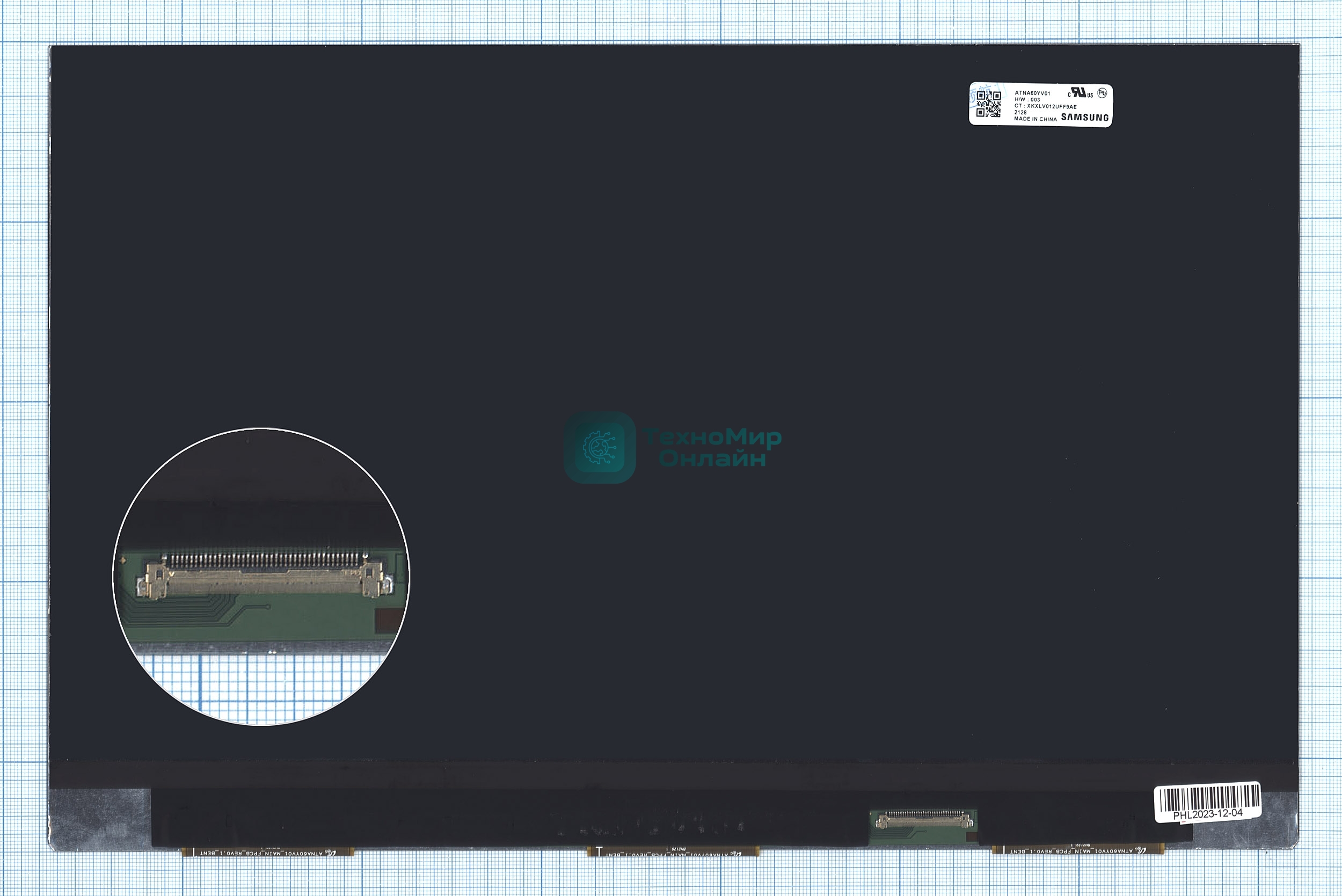Click the right bottom flex cable FPCB label

coord(1077,851)
